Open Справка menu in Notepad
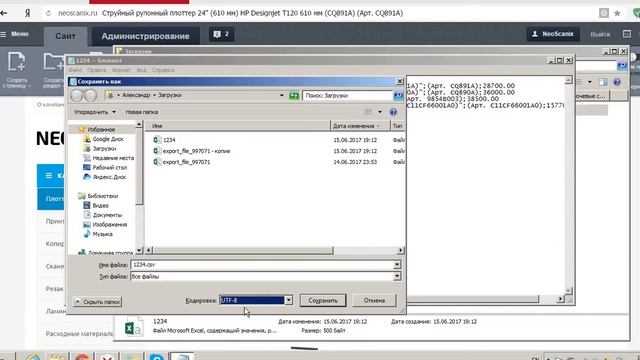Viewport: 640px width, 360px height. click(163, 70)
